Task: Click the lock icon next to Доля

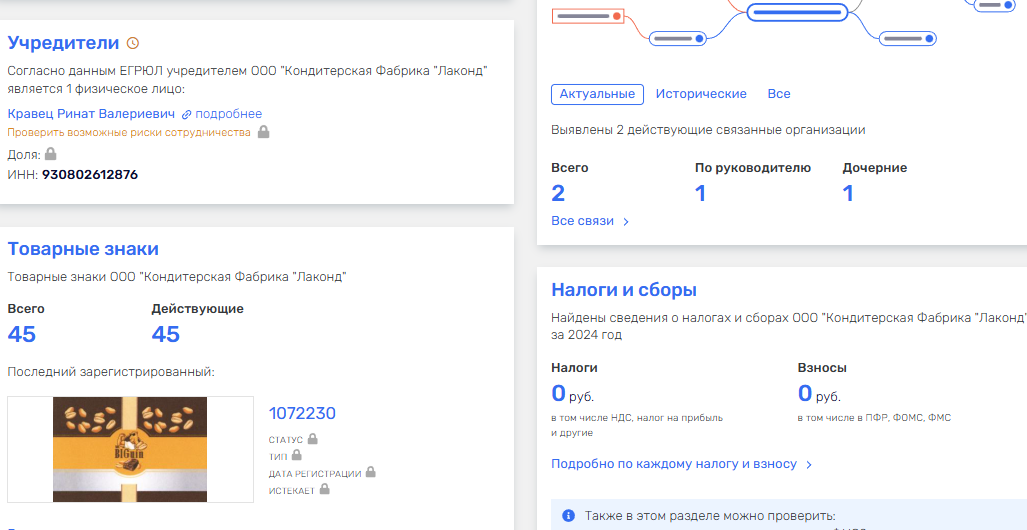Action: pyautogui.click(x=50, y=154)
